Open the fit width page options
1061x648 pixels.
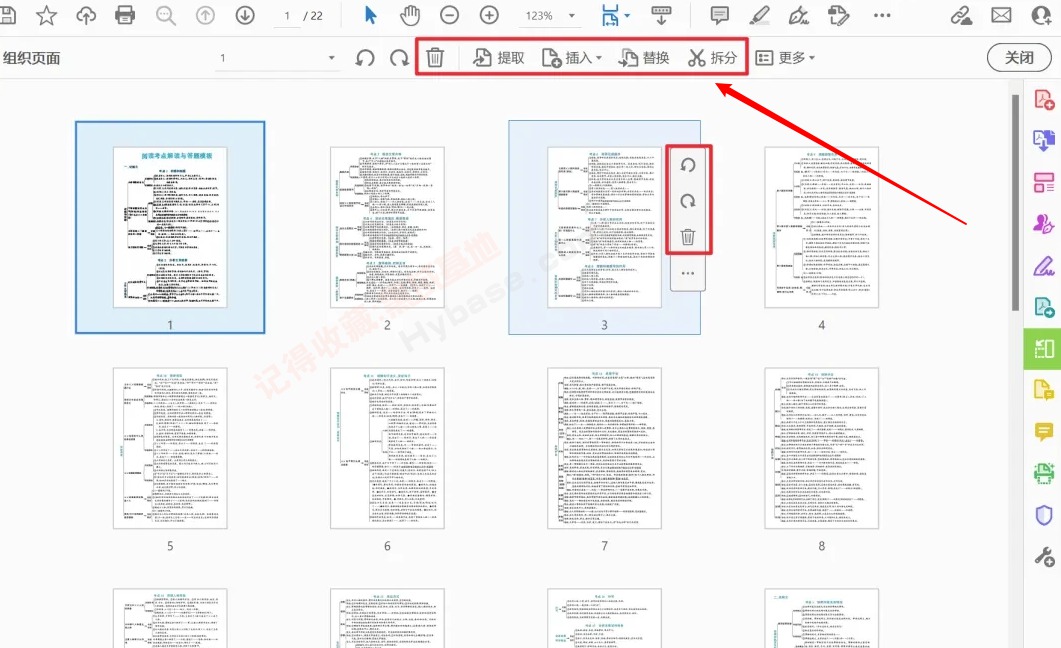tap(614, 15)
